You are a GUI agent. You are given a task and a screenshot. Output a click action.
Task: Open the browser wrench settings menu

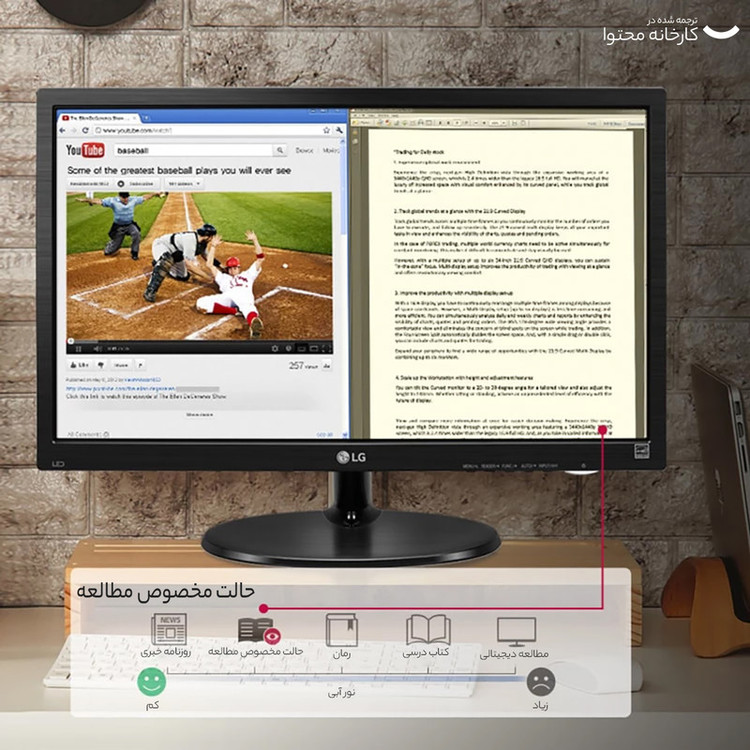click(338, 130)
